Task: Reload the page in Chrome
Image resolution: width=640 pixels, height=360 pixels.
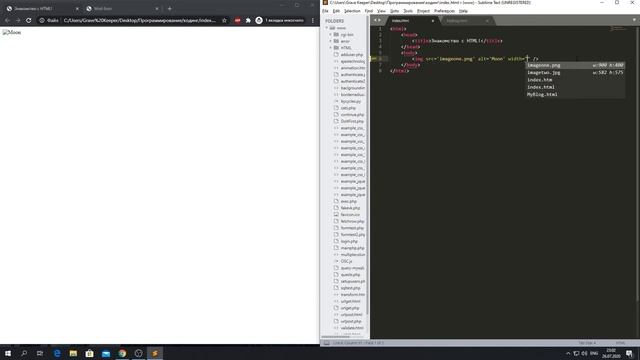Action: click(29, 20)
